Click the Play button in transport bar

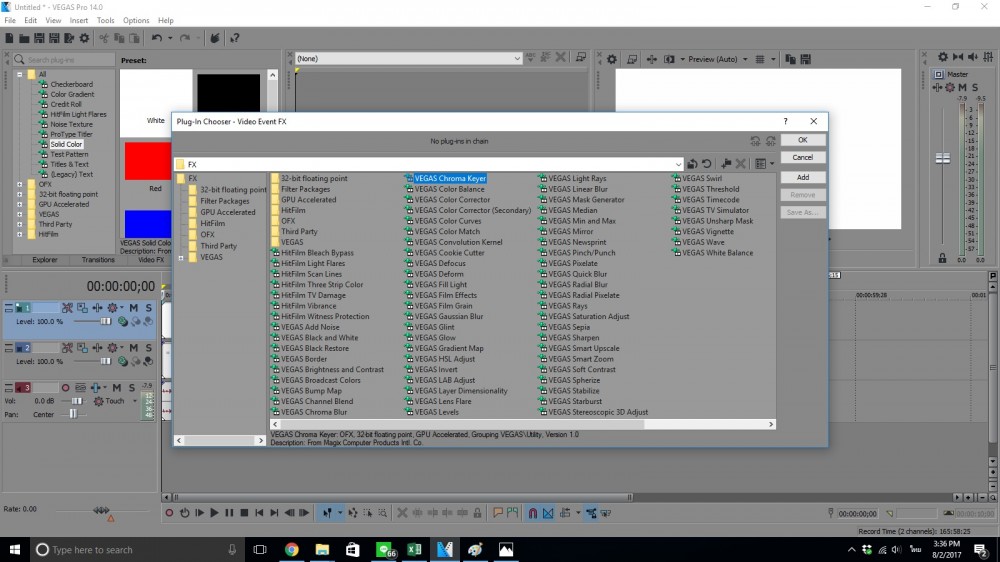coord(214,513)
